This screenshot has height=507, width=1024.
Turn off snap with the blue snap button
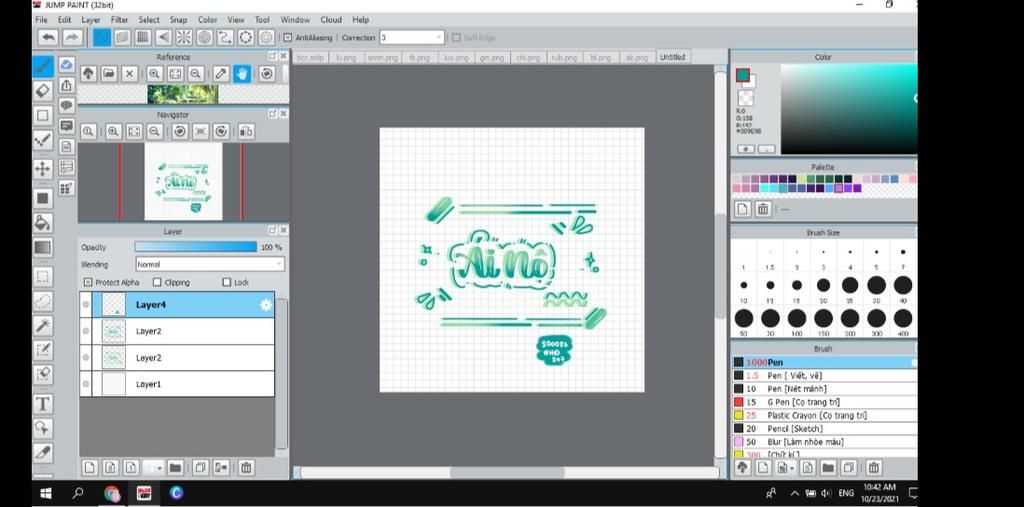pos(101,37)
